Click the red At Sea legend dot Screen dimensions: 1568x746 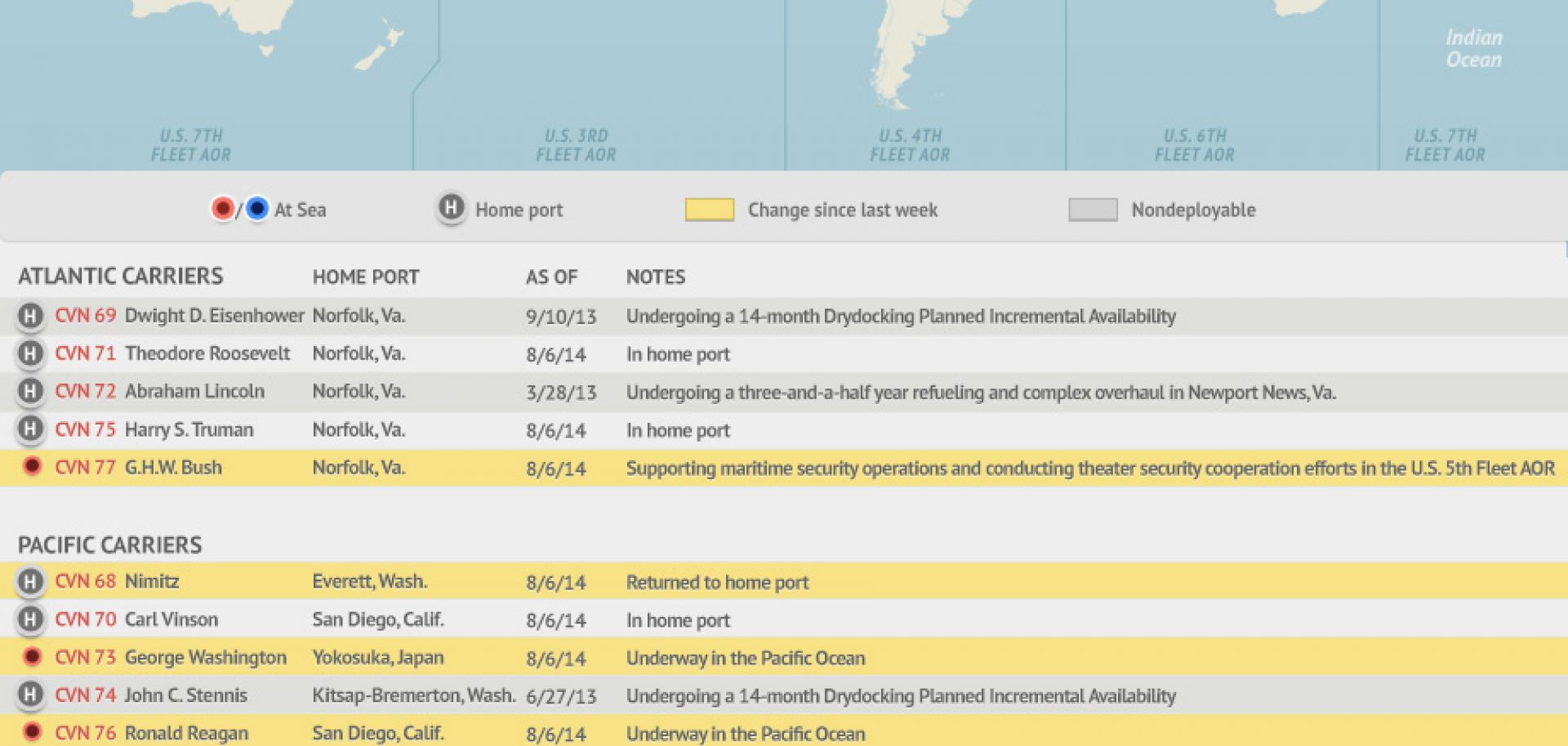[222, 209]
